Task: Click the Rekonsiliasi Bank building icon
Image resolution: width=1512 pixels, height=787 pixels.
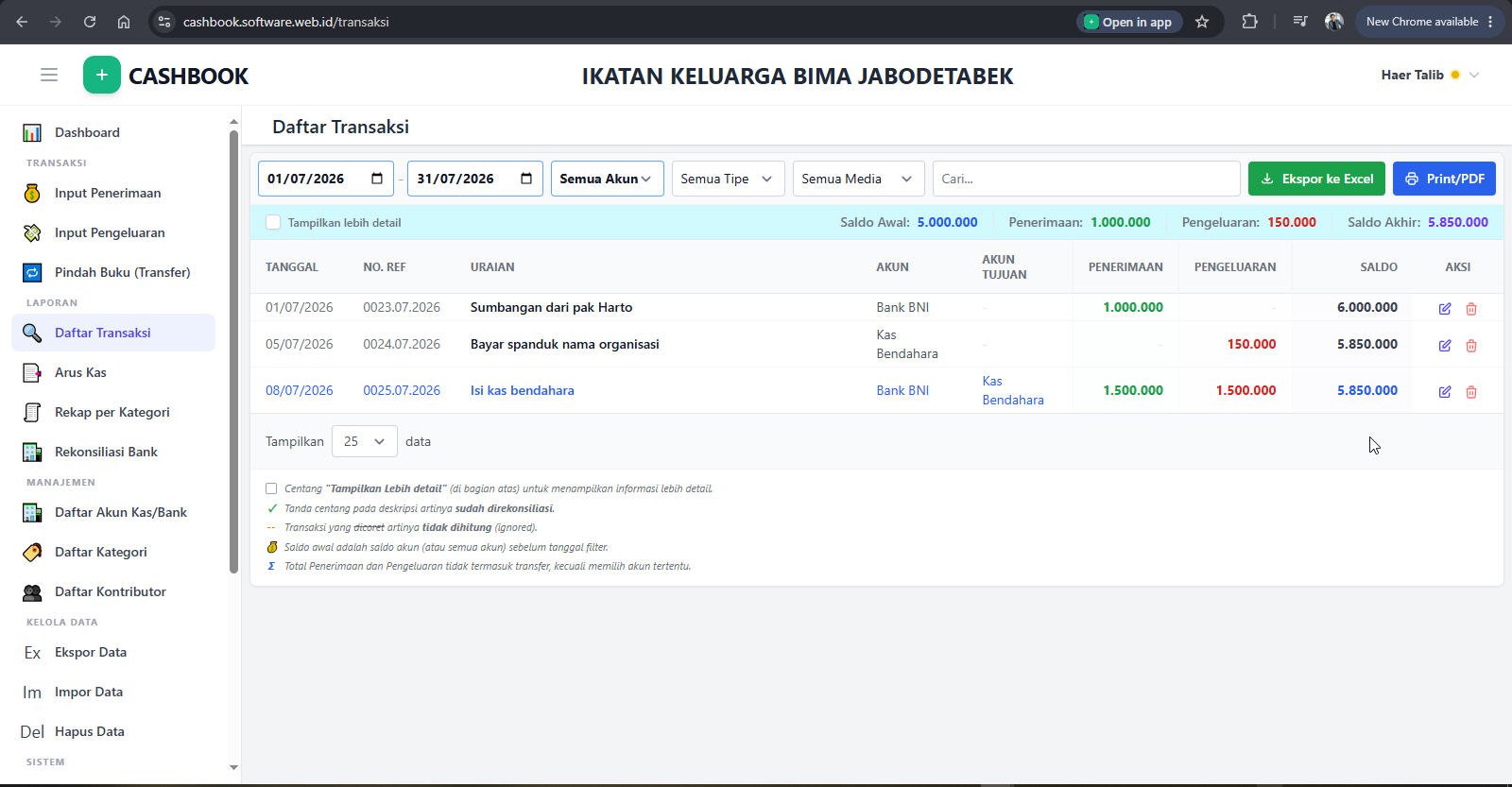Action: pos(32,453)
